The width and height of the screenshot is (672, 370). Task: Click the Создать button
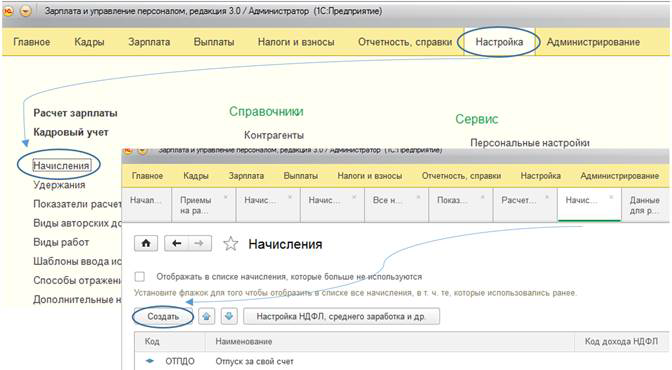click(163, 316)
